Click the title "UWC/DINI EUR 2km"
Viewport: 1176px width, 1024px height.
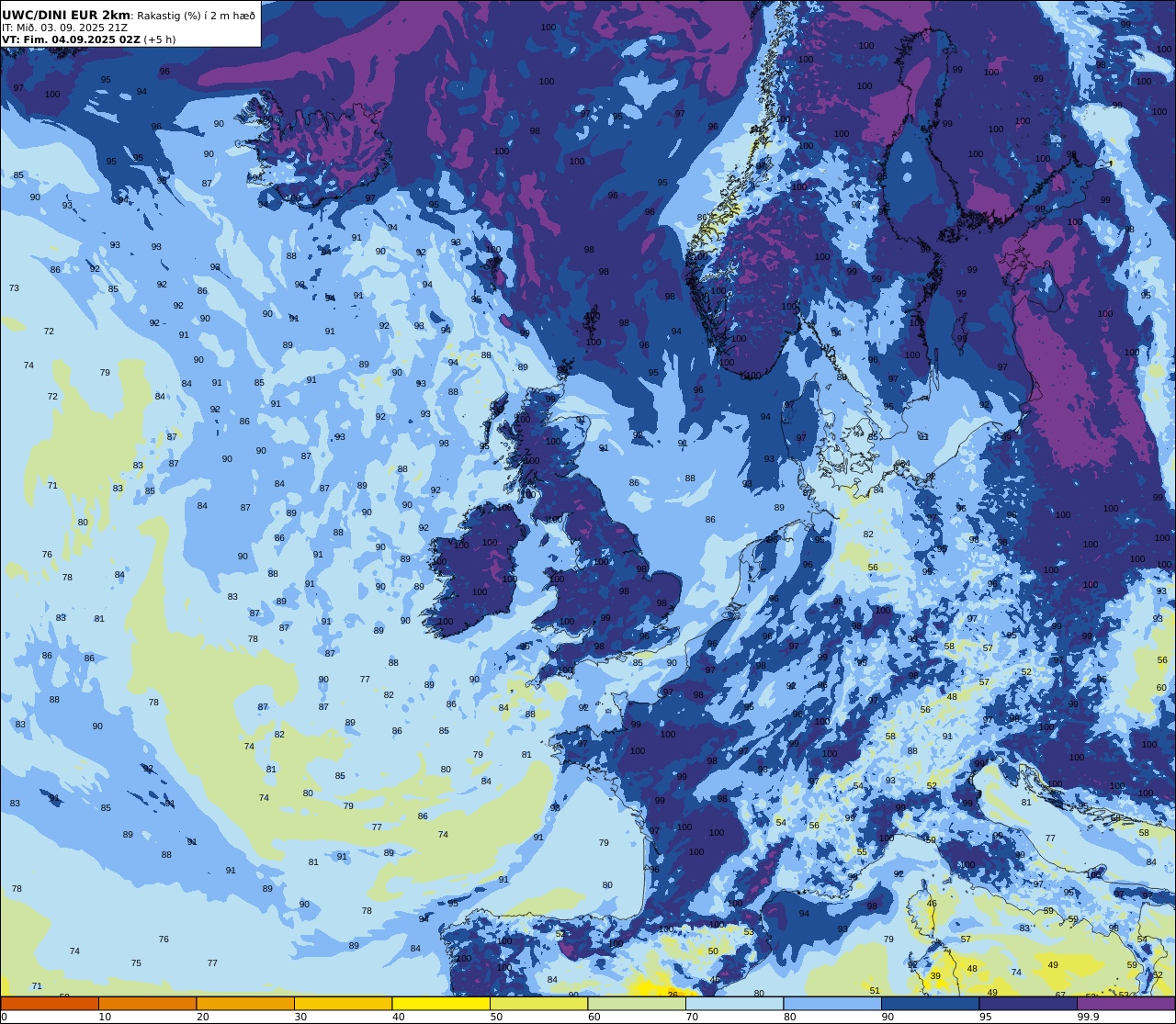point(66,15)
